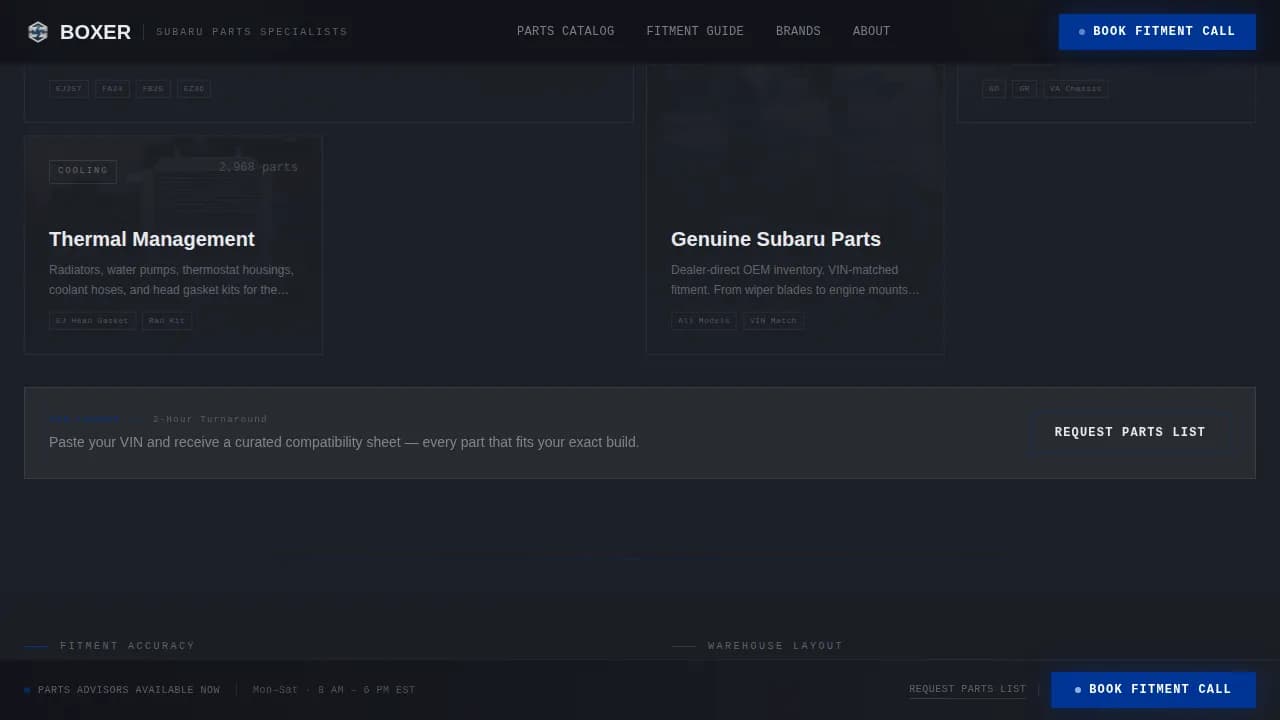Viewport: 1280px width, 720px height.
Task: Go to the Fitment Guide page
Action: (695, 31)
